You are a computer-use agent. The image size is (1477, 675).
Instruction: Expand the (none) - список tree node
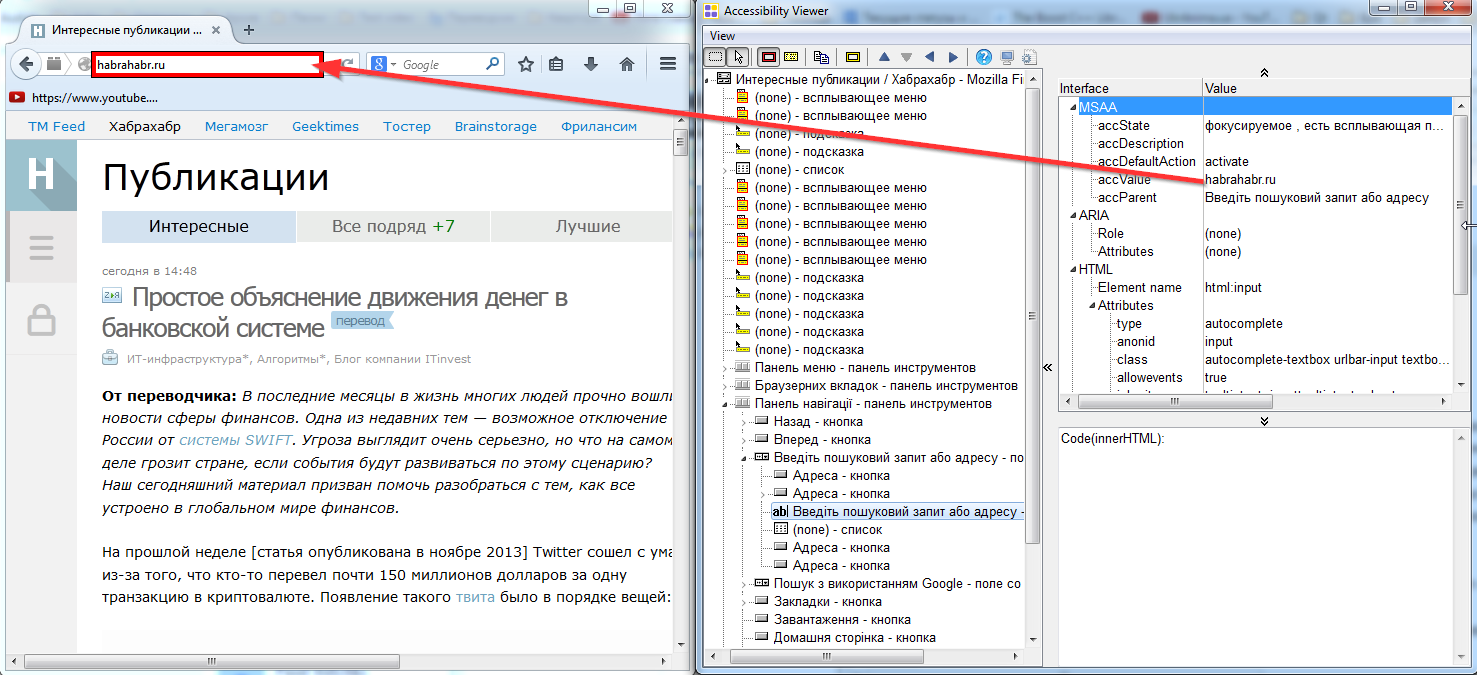pos(726,170)
